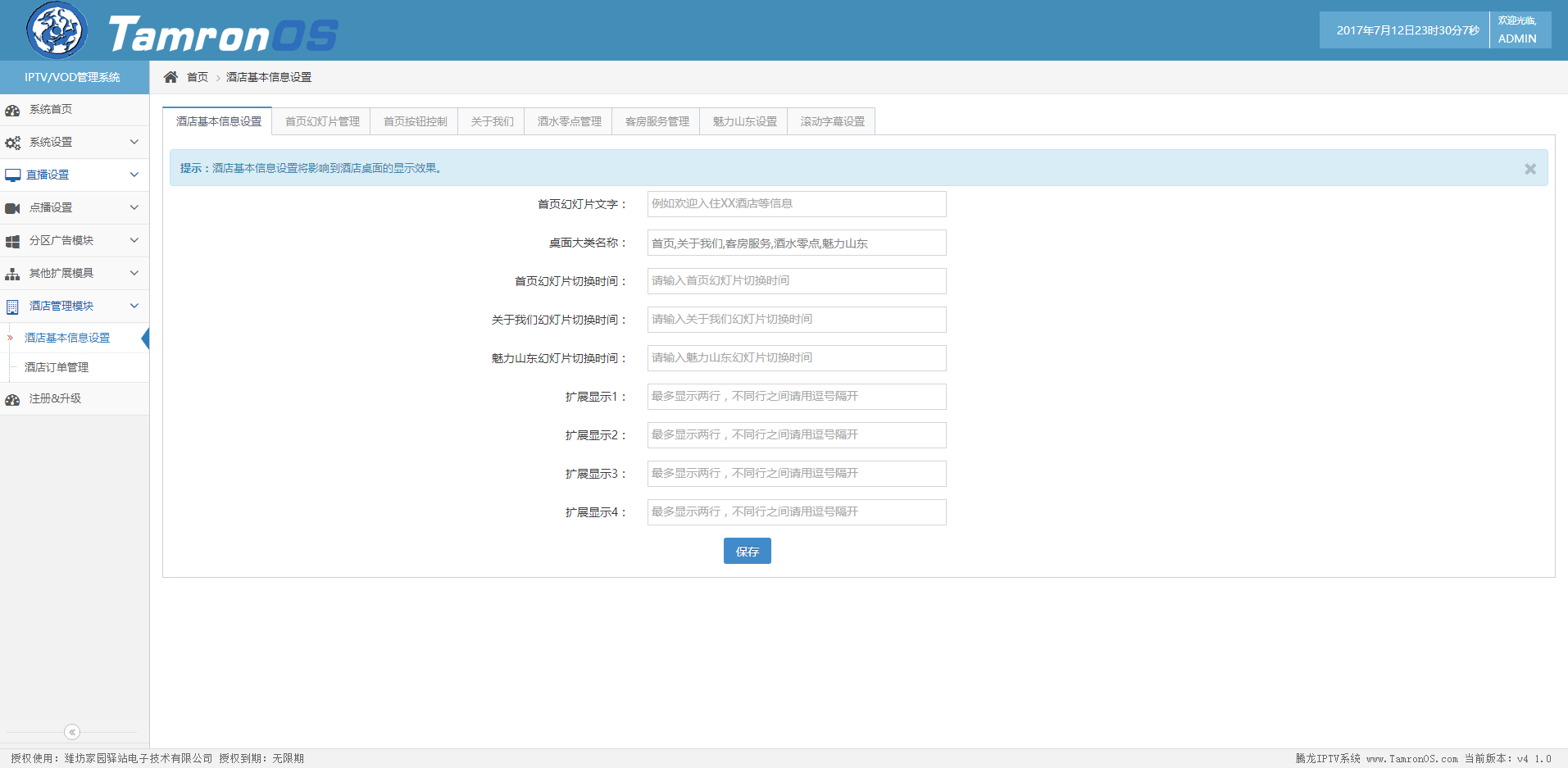Focus the 扩展显示1 text field
Image resolution: width=1568 pixels, height=768 pixels.
[x=796, y=397]
